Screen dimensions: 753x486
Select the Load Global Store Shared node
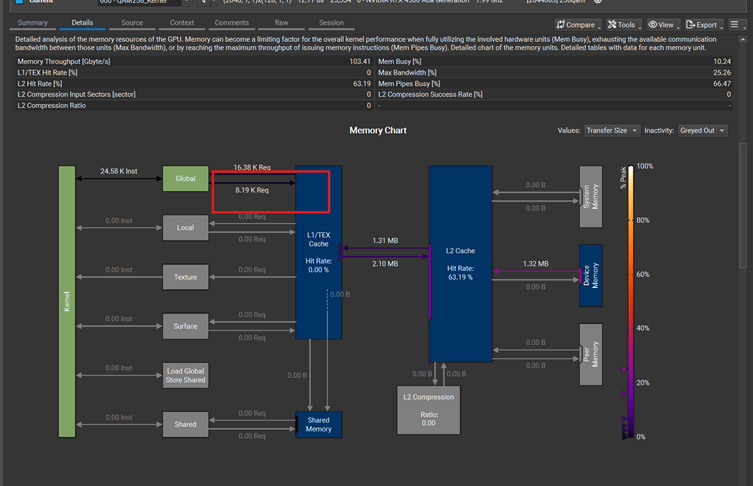click(185, 375)
